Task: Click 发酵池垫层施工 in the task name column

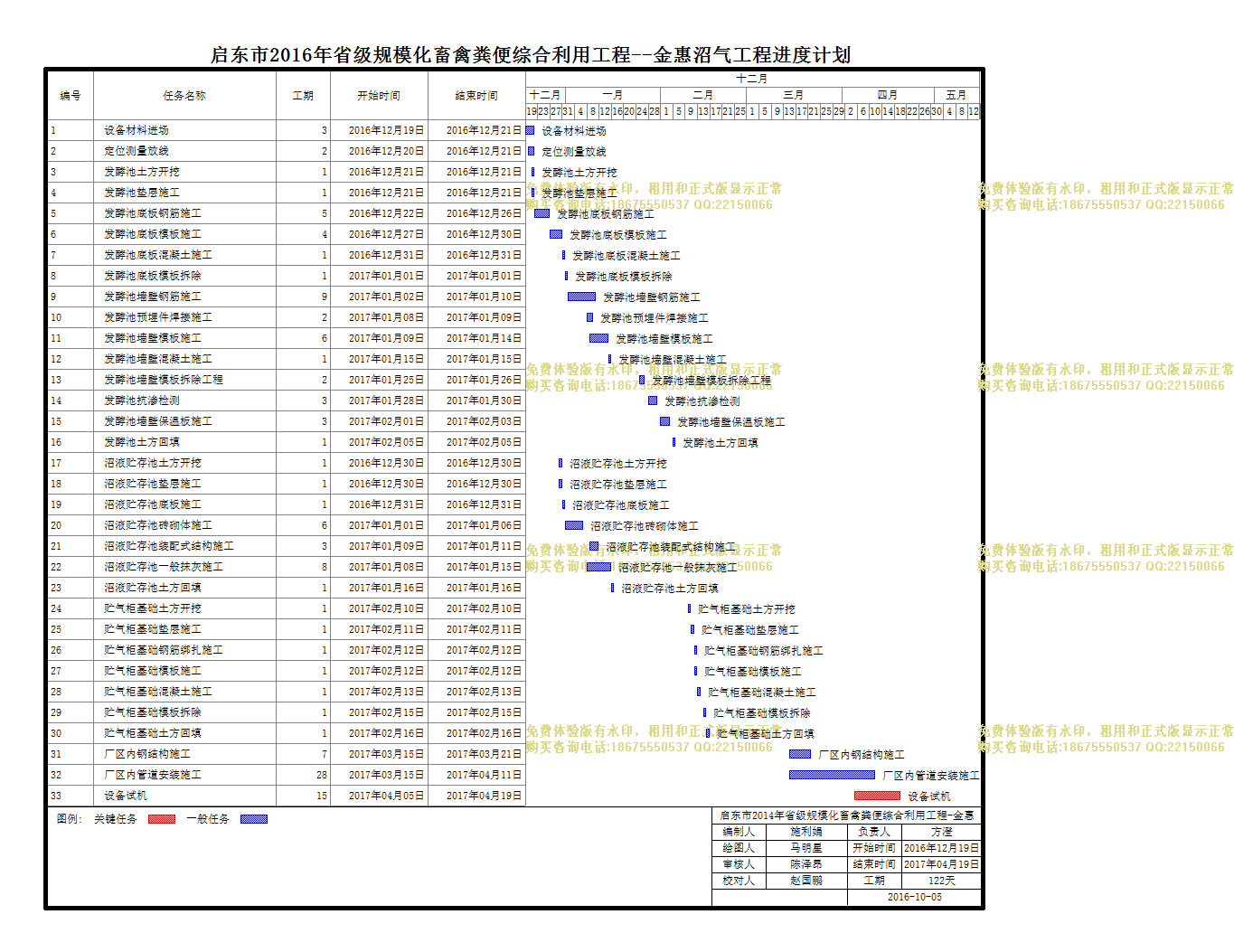Action: [142, 193]
